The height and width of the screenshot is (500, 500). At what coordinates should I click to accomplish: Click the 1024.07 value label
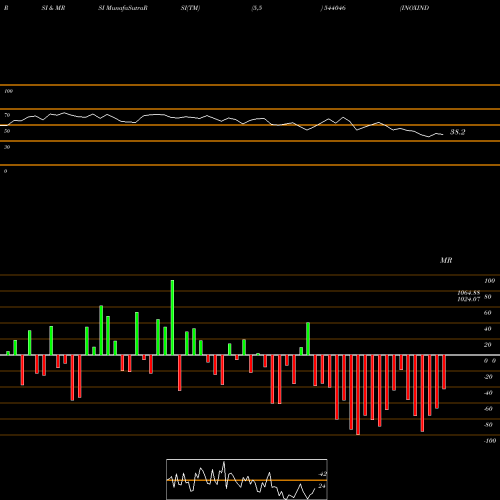point(469,299)
